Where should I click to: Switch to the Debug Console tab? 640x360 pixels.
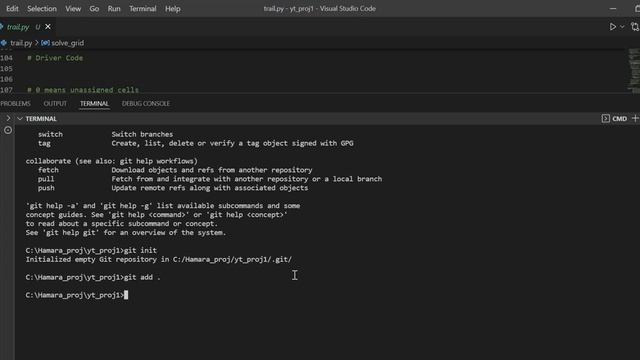point(146,104)
